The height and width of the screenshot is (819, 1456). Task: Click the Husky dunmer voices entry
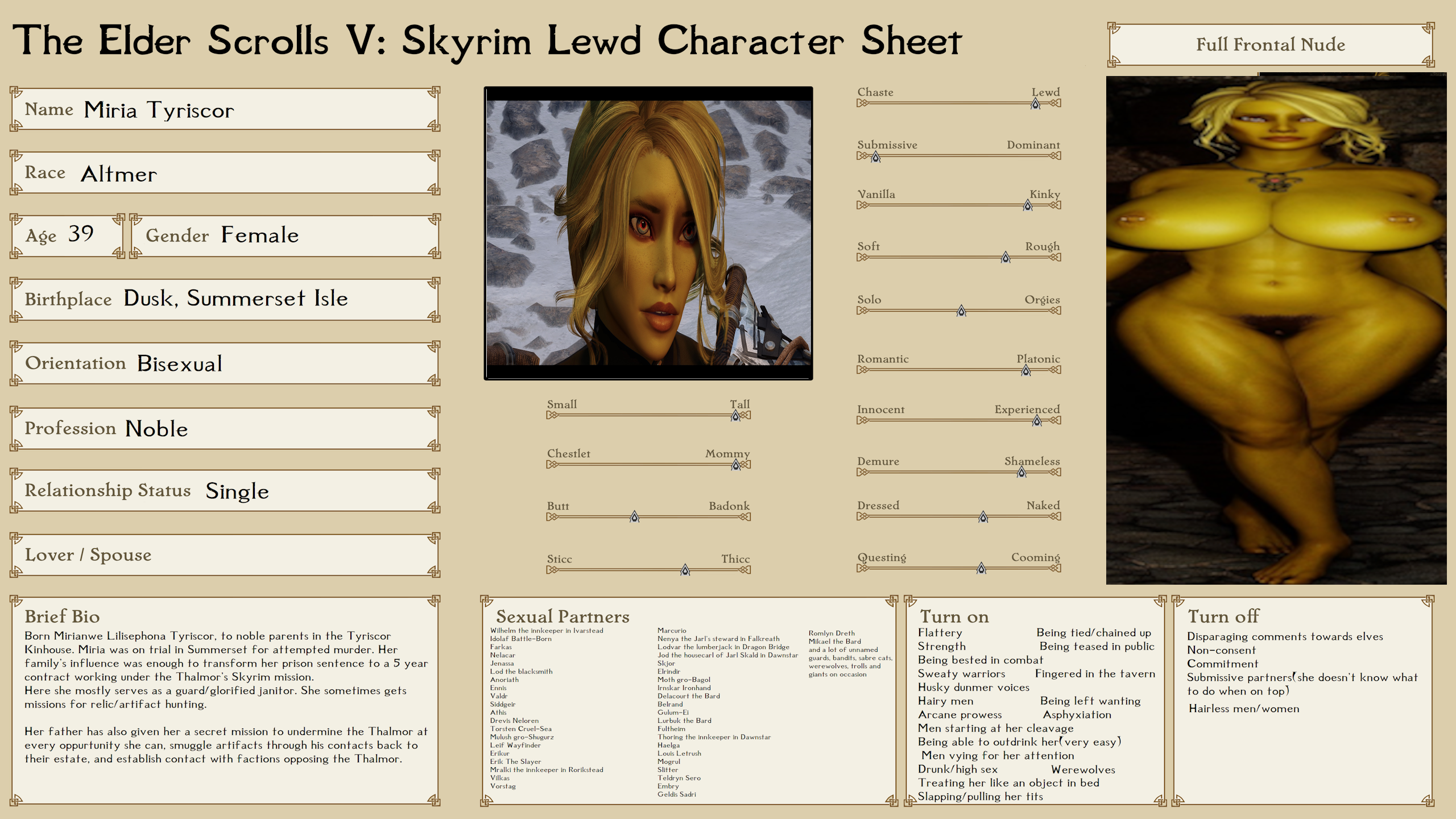(974, 687)
